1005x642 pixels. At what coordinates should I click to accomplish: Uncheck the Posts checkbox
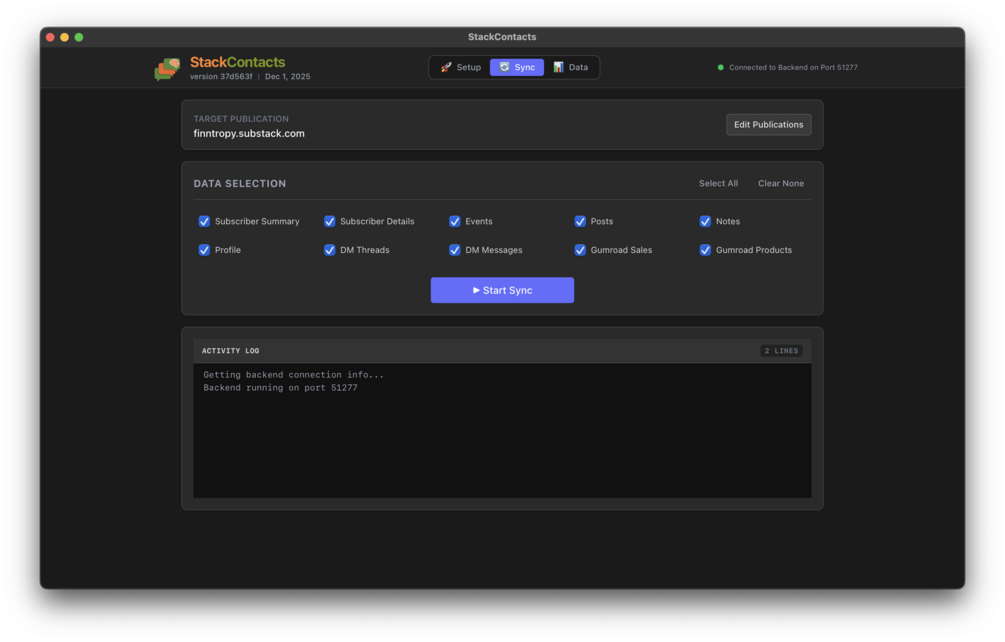580,221
